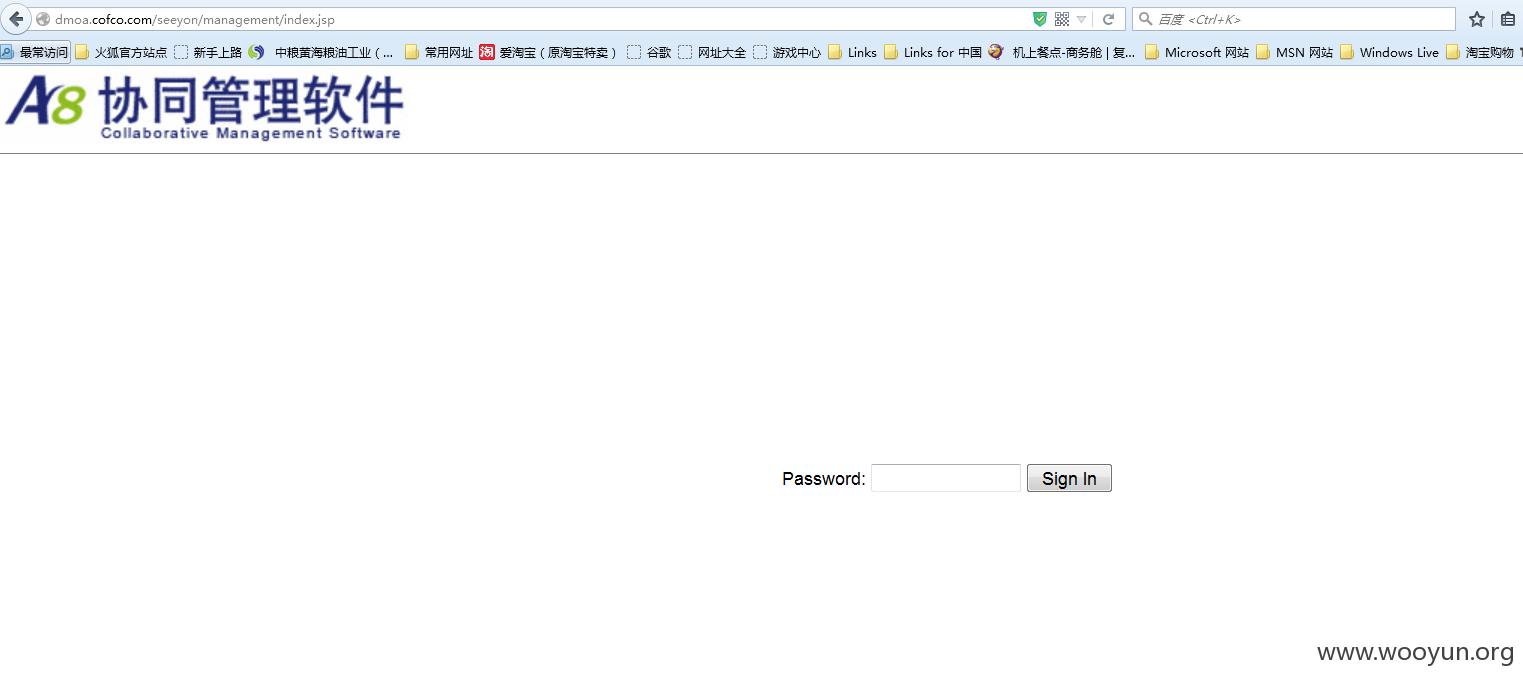Open 谷歌 bookmark
Screen dimensions: 1523x681
(x=649, y=52)
